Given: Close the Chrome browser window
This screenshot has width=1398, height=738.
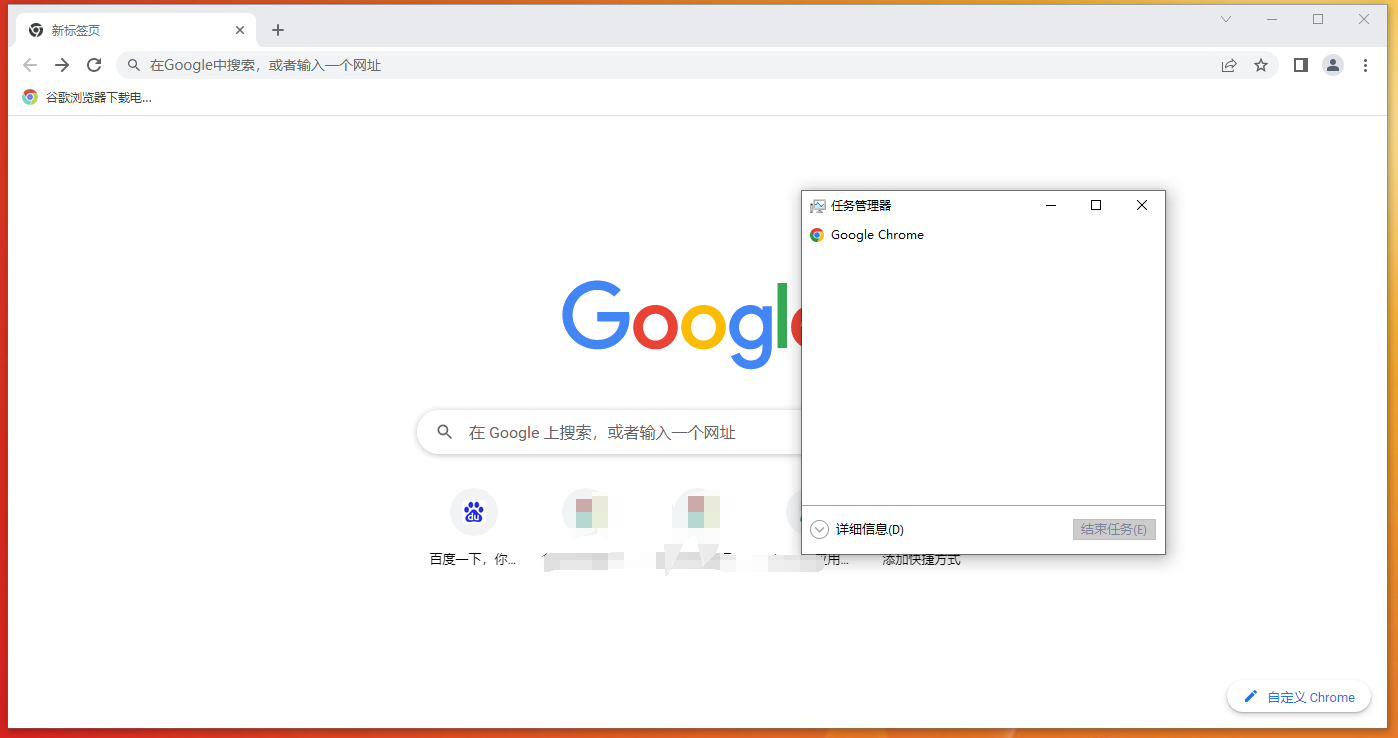Looking at the screenshot, I should click(x=1364, y=19).
